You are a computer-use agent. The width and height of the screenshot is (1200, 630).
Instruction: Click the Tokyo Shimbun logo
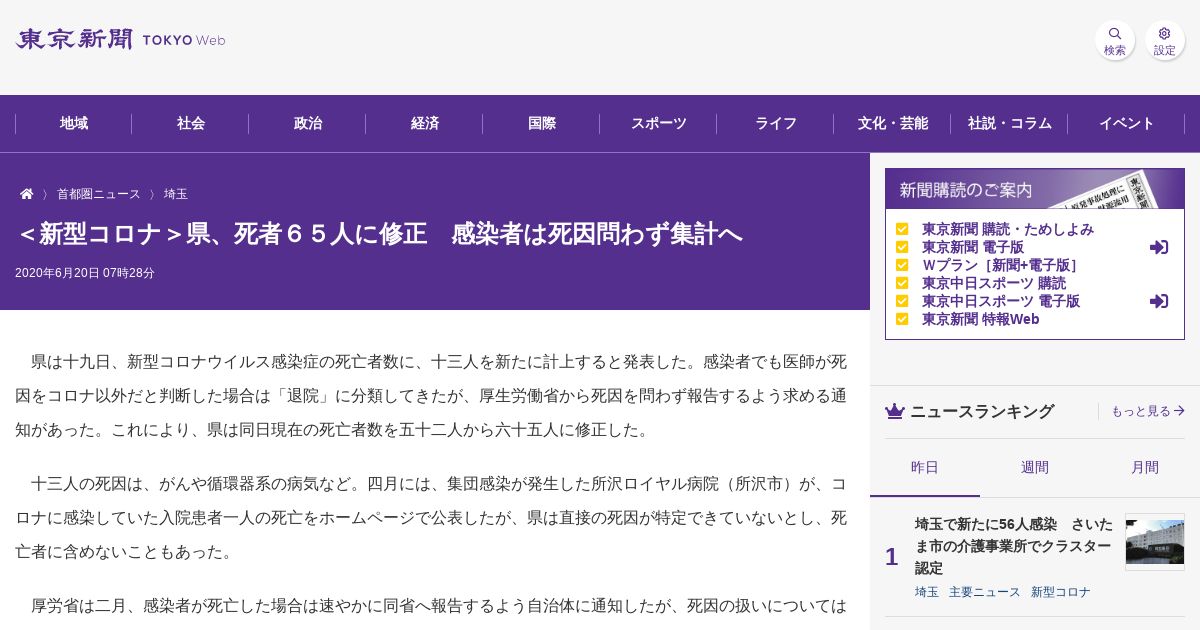click(120, 40)
